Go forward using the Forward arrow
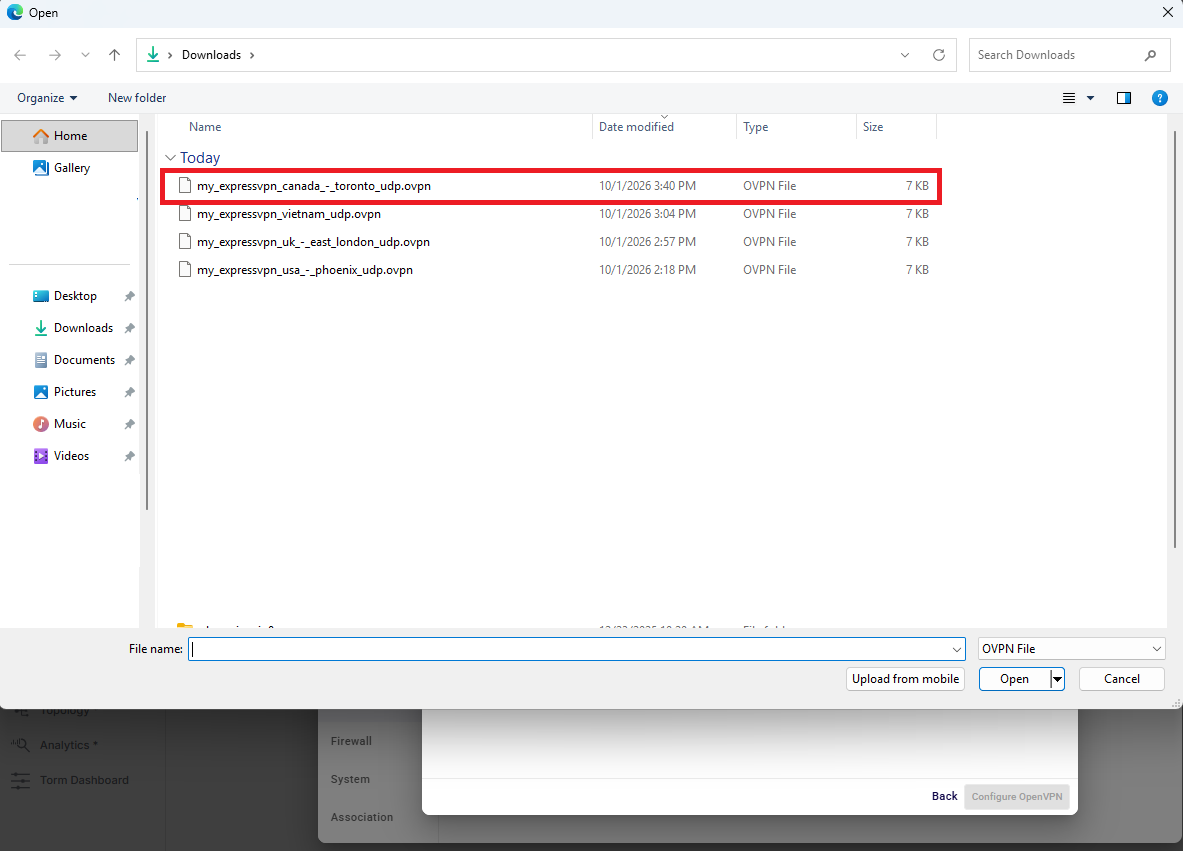The height and width of the screenshot is (851, 1183). point(54,55)
